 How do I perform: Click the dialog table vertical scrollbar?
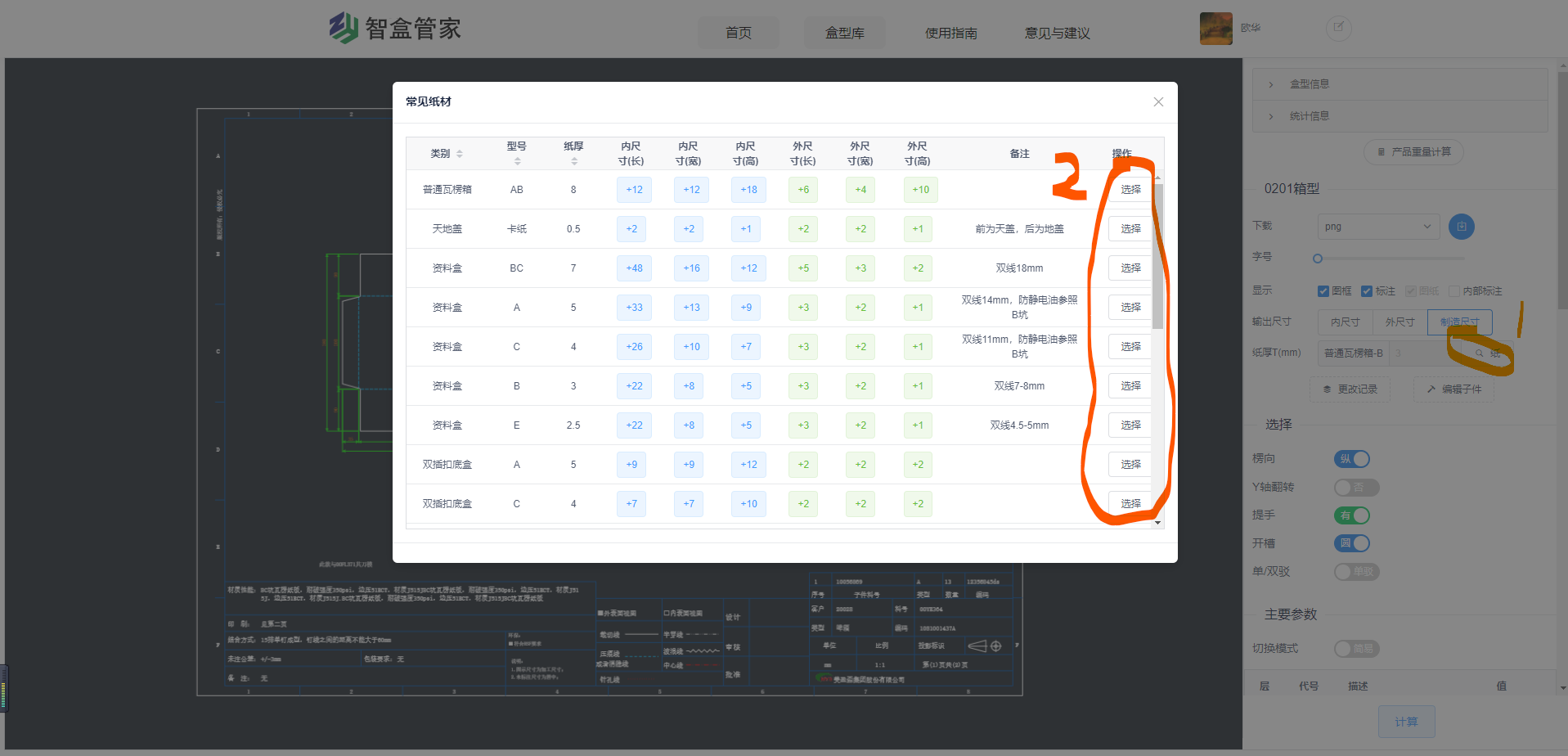[1157, 255]
